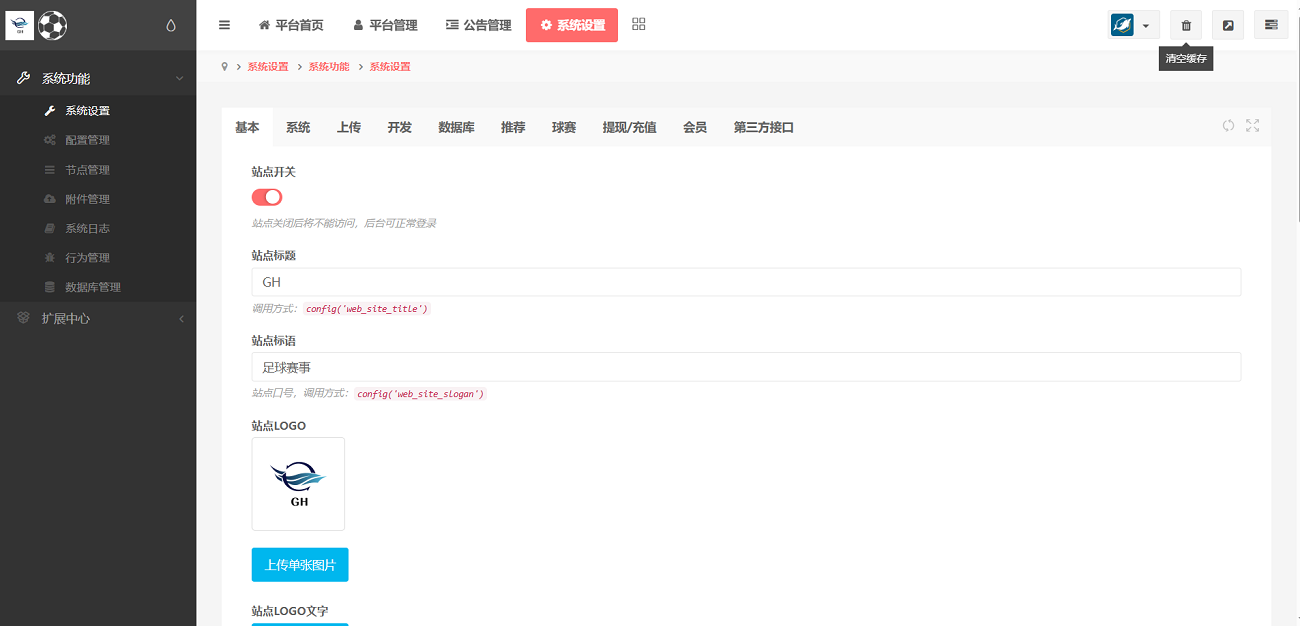Viewport: 1300px width, 626px height.
Task: Switch to the 数据库 tab
Action: coord(456,127)
